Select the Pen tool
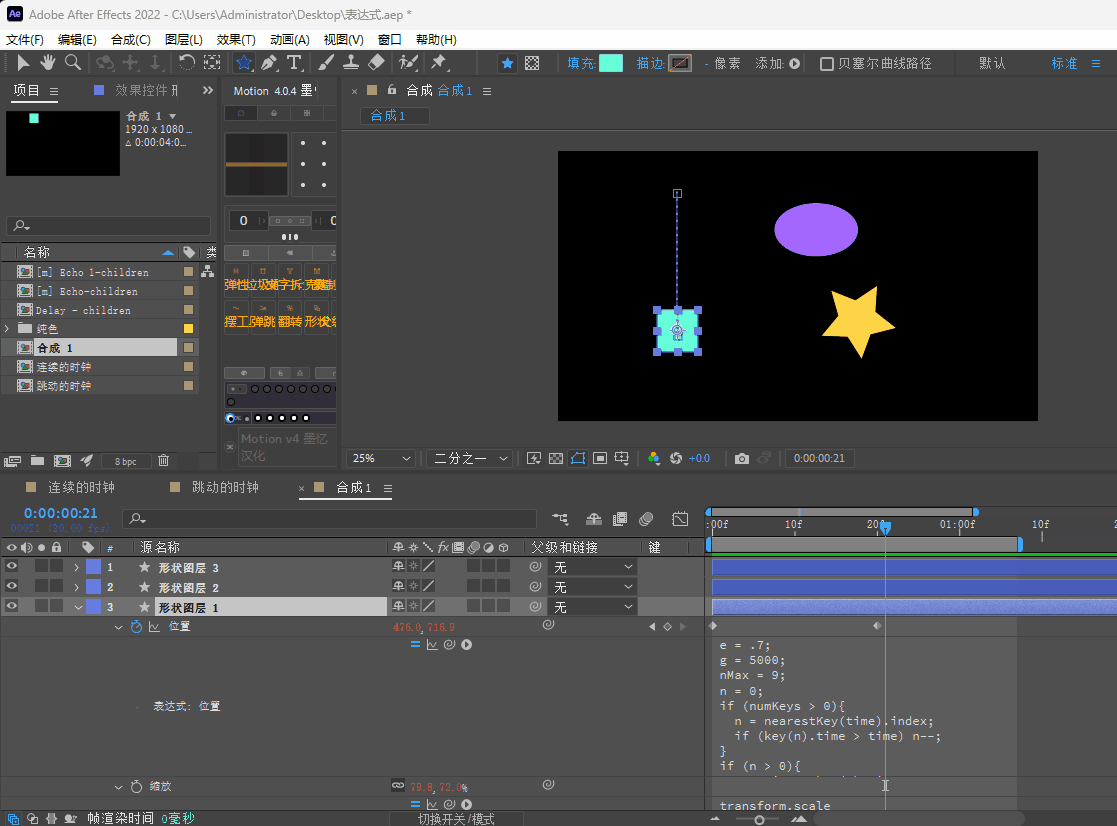This screenshot has width=1117, height=826. [x=269, y=63]
